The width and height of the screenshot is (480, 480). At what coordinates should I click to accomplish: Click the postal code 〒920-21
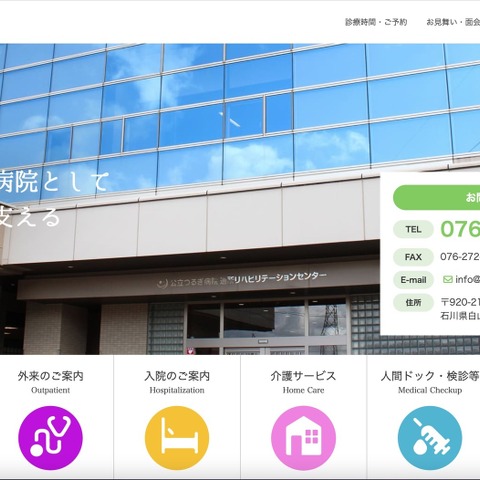[x=460, y=302]
